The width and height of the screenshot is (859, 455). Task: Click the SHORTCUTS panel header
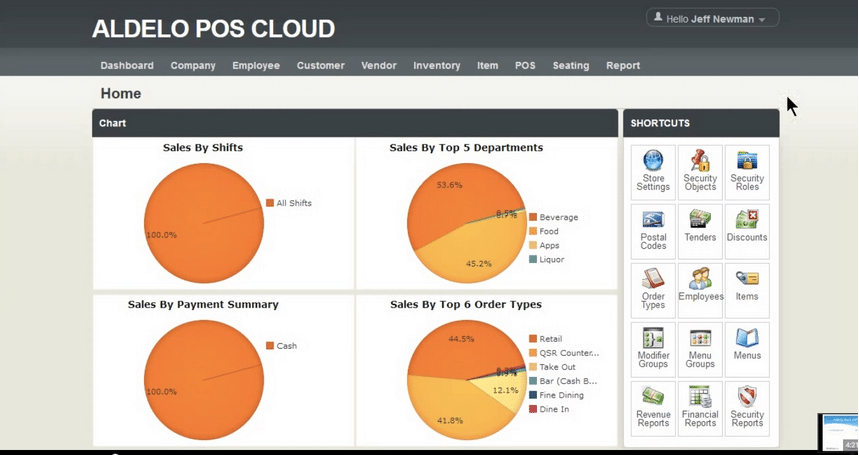pyautogui.click(x=701, y=123)
